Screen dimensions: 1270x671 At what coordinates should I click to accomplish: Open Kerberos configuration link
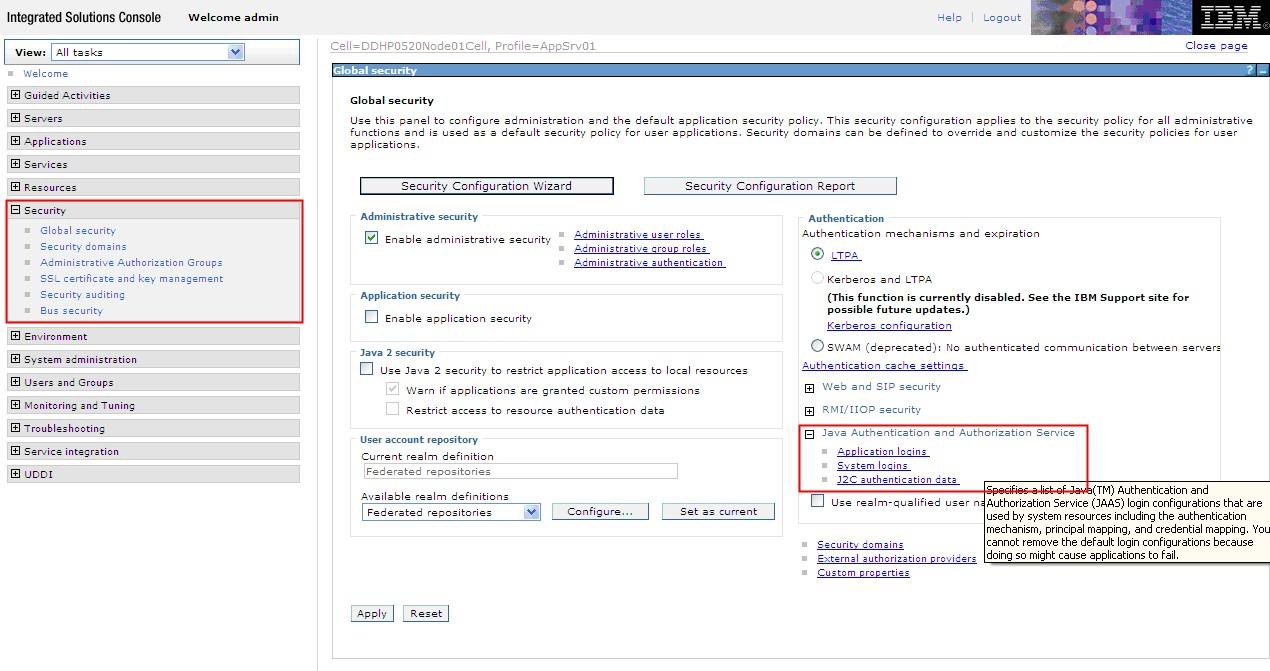(889, 325)
